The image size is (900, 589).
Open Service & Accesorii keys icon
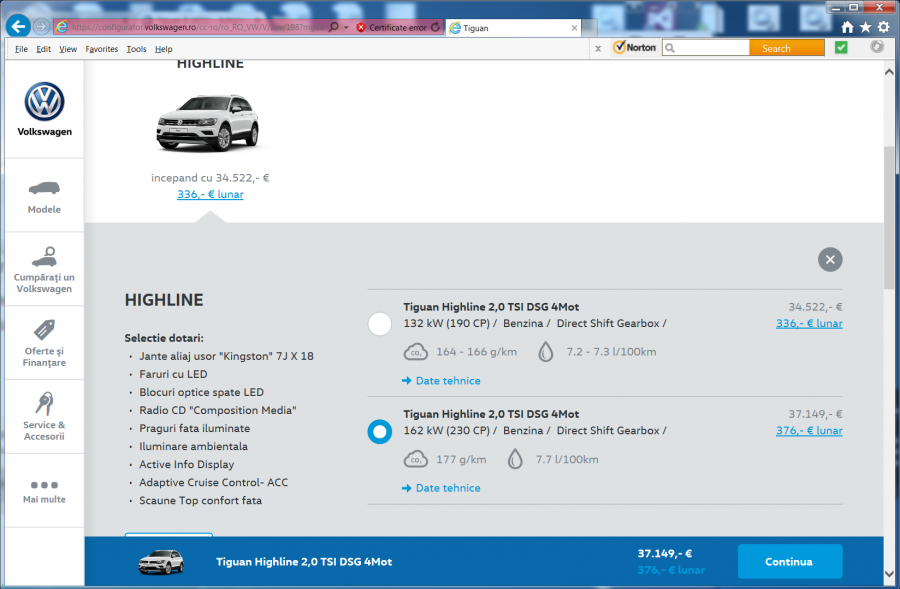click(x=44, y=403)
